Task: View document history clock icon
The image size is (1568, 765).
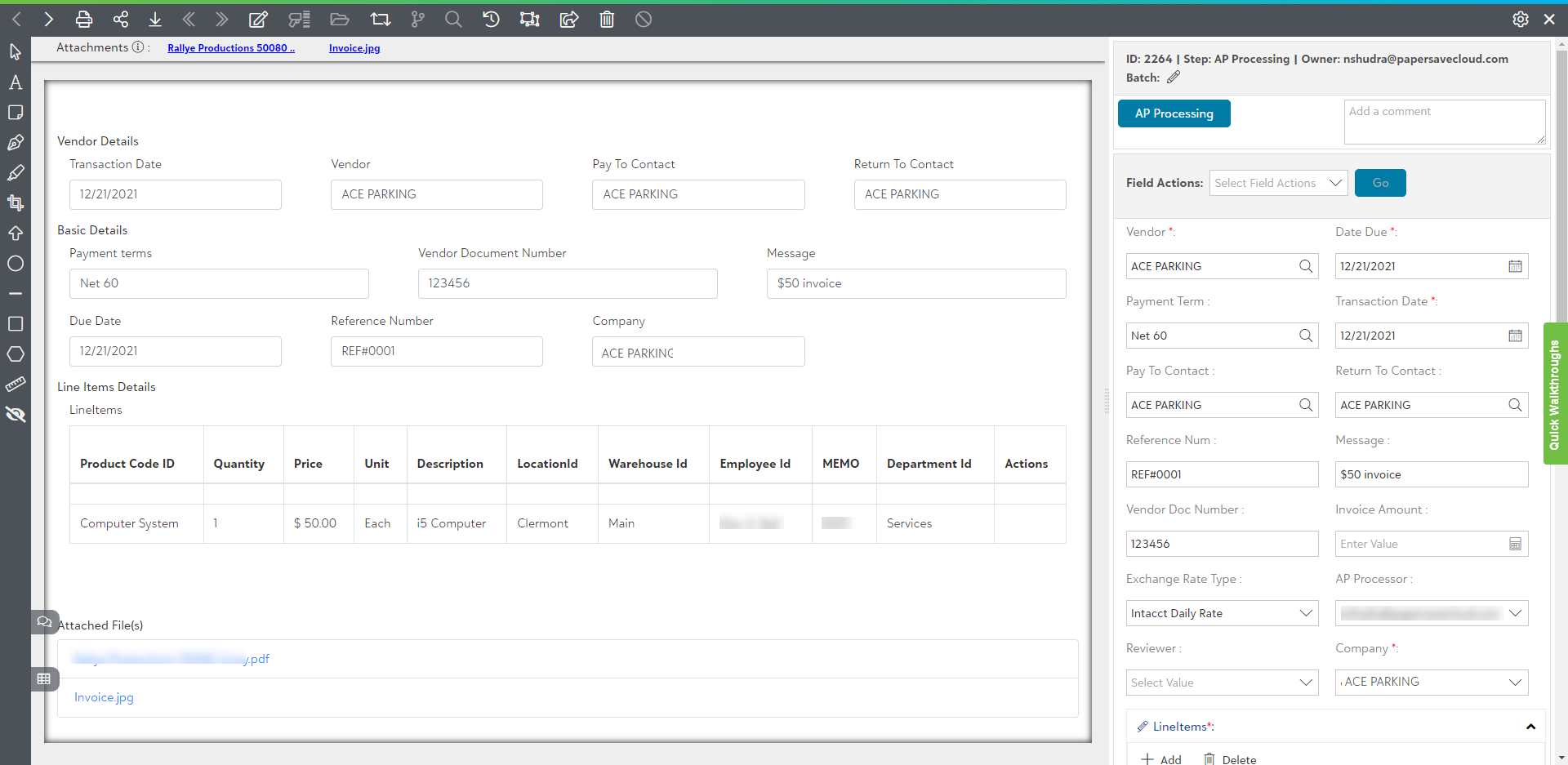Action: [x=491, y=19]
